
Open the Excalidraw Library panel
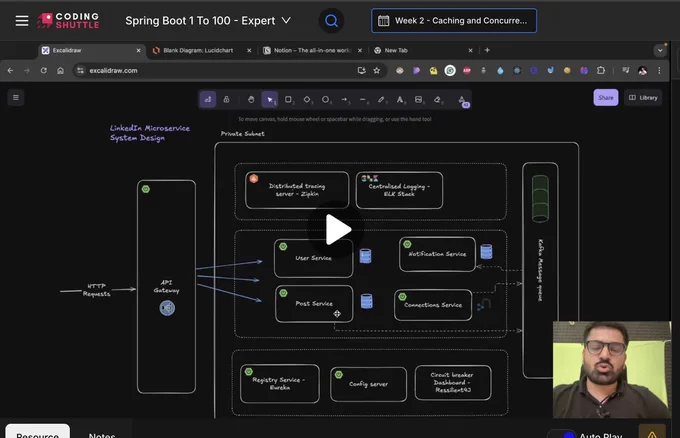tap(643, 98)
